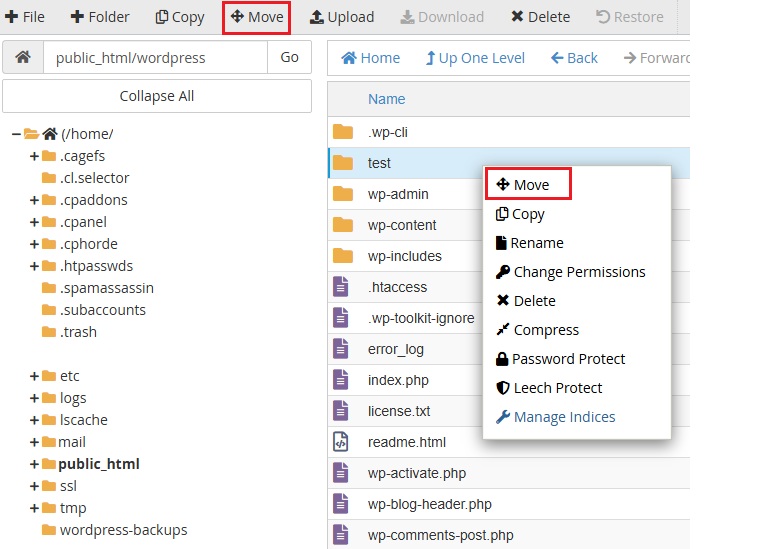Create a new file with + File
Image resolution: width=773 pixels, height=549 pixels.
25,17
